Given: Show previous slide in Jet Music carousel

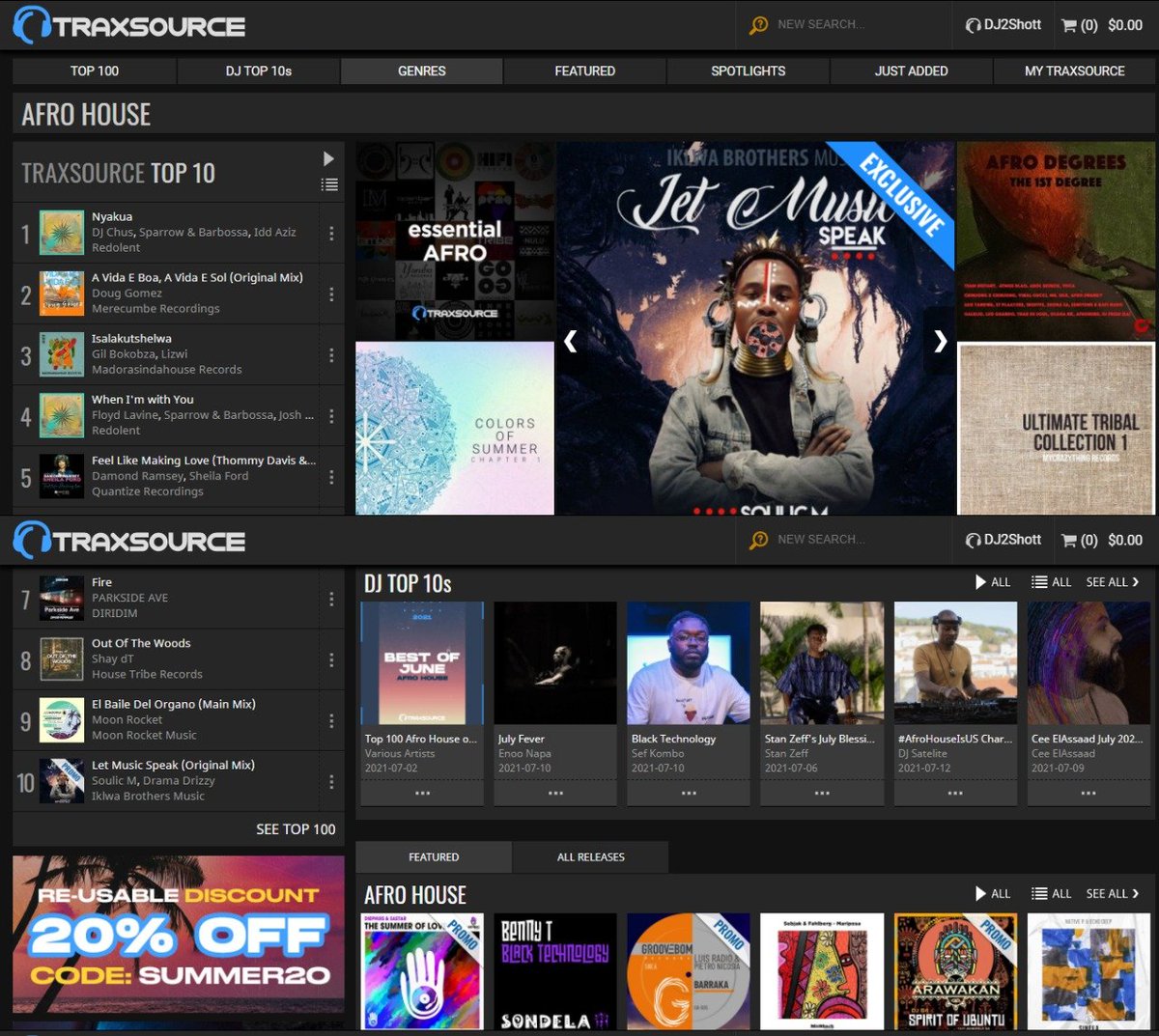Looking at the screenshot, I should point(570,340).
